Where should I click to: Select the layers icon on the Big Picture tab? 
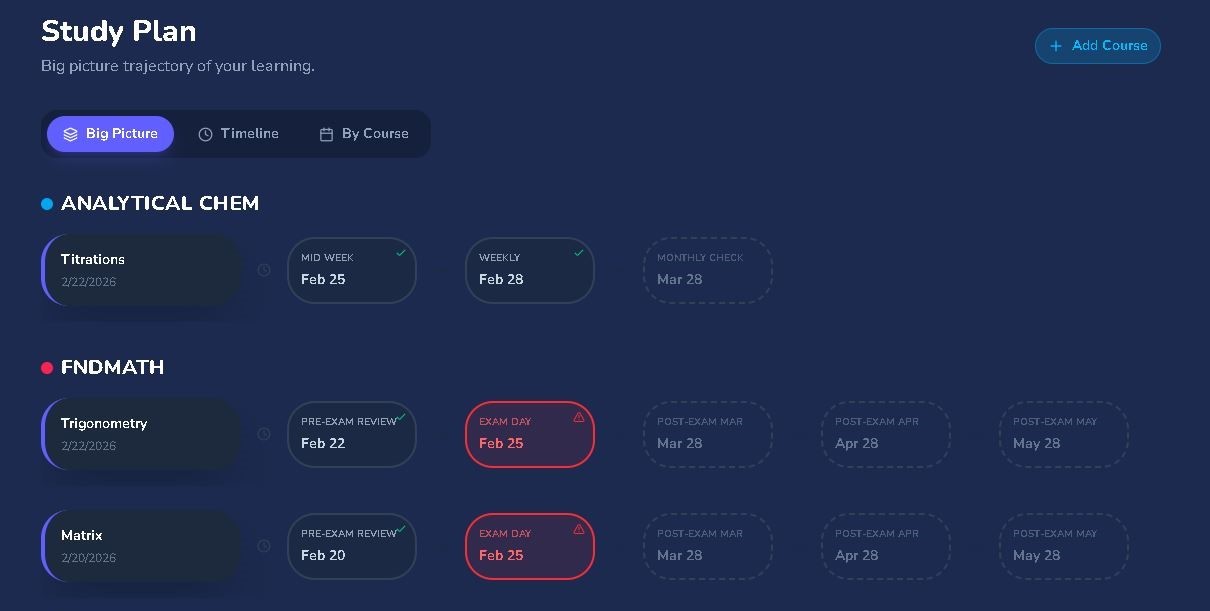(70, 133)
